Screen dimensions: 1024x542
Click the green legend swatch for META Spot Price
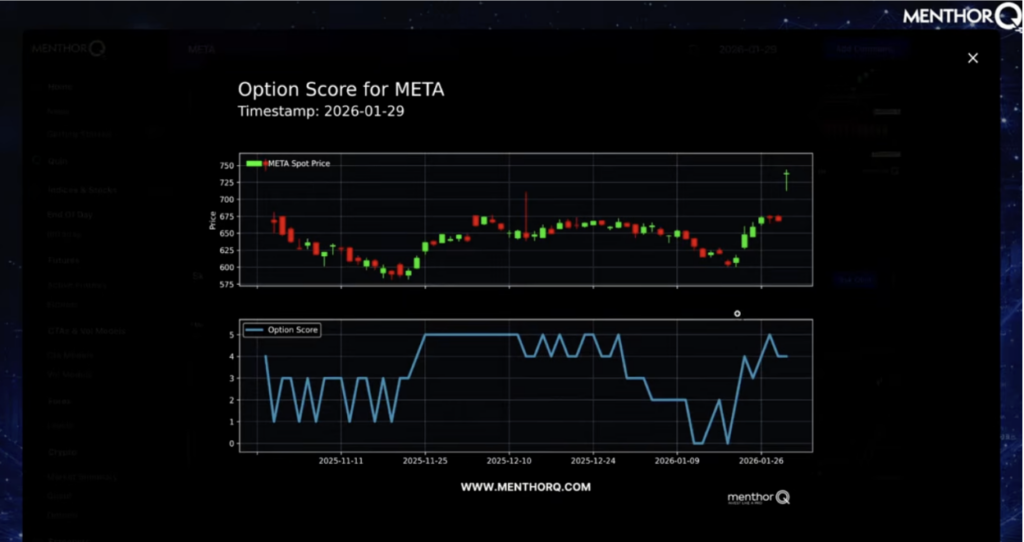click(255, 164)
